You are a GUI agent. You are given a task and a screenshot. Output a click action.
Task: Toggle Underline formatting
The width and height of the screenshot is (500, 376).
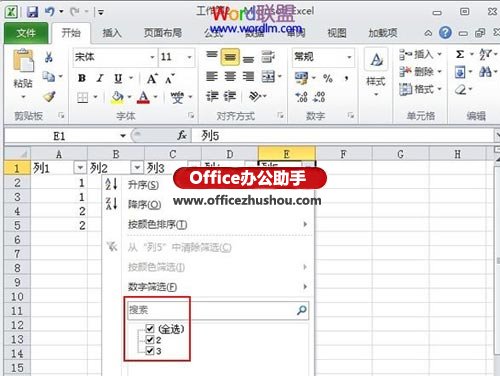point(118,78)
